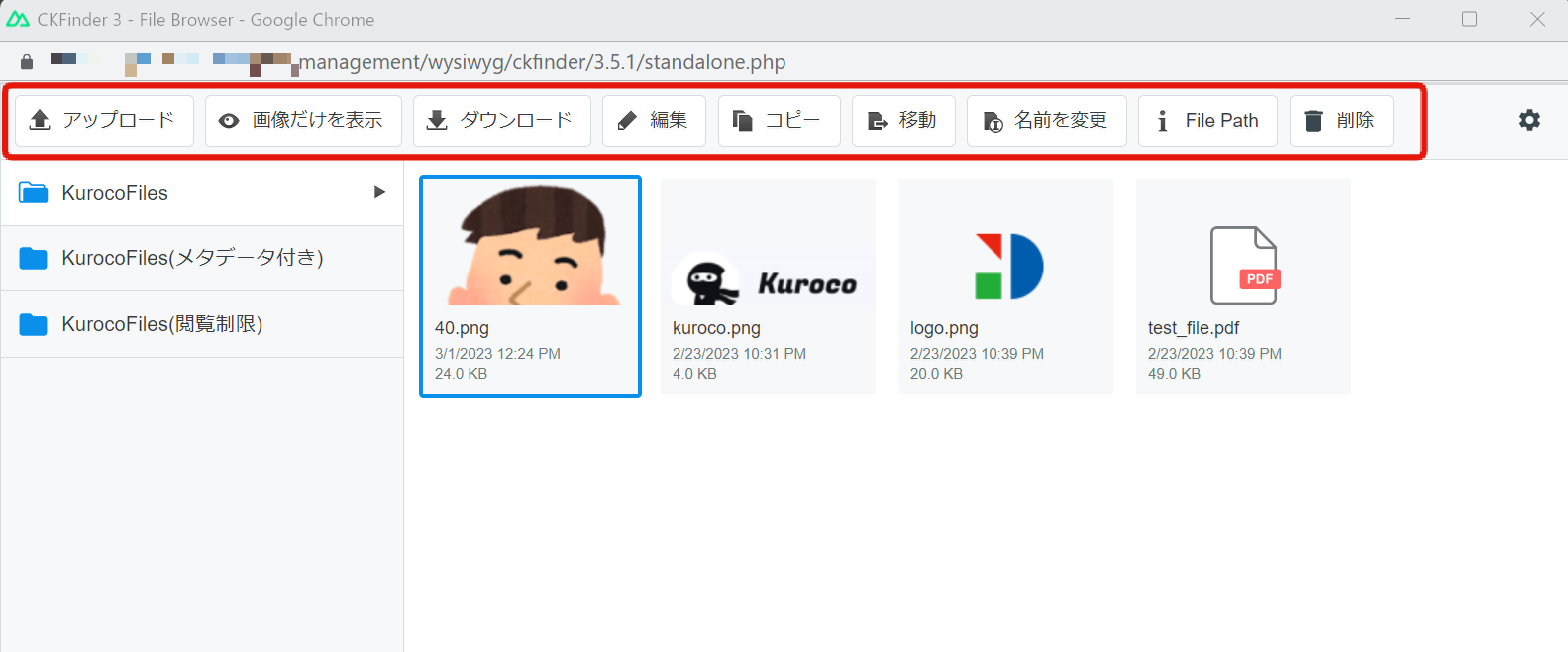Image resolution: width=1568 pixels, height=652 pixels.
Task: Click the Chrome address bar URL
Action: pos(543,62)
